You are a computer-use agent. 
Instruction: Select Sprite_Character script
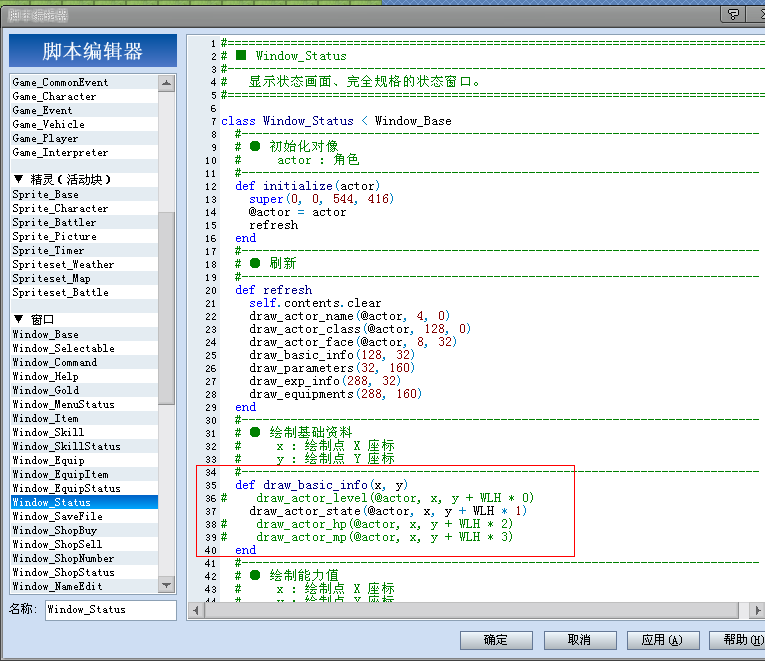tap(84, 208)
